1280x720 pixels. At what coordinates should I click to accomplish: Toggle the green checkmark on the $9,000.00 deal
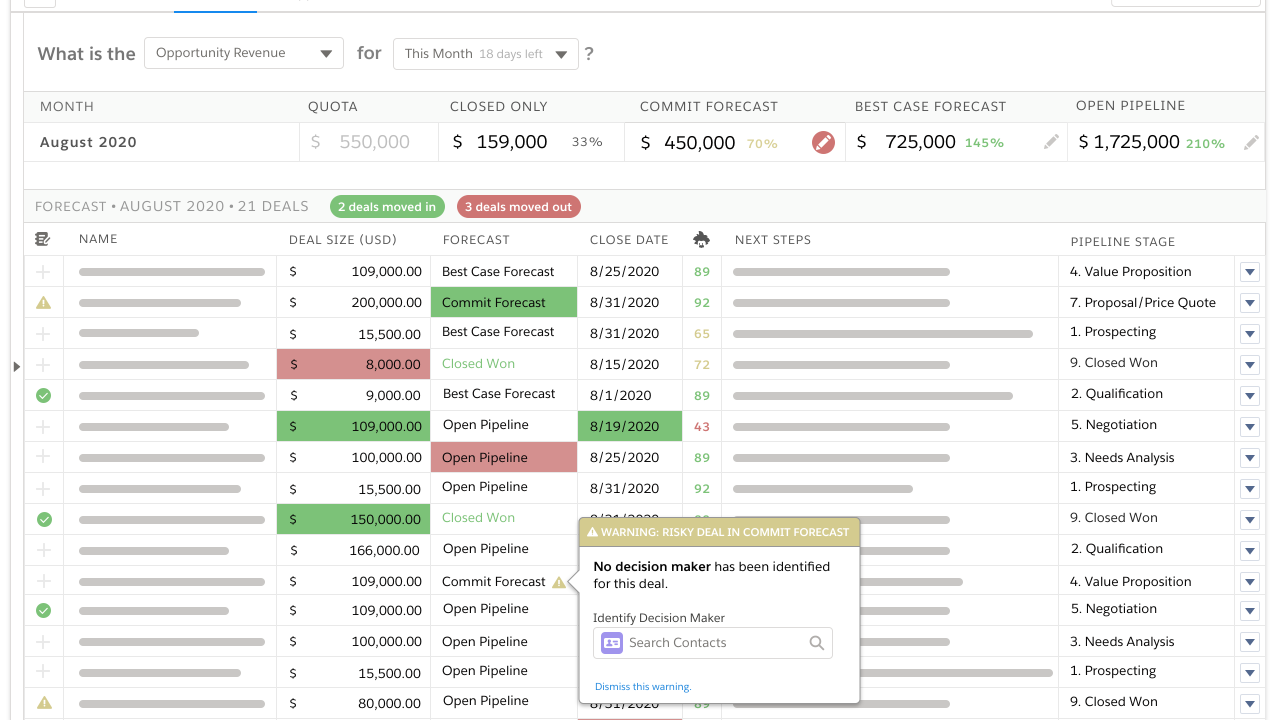pyautogui.click(x=43, y=395)
